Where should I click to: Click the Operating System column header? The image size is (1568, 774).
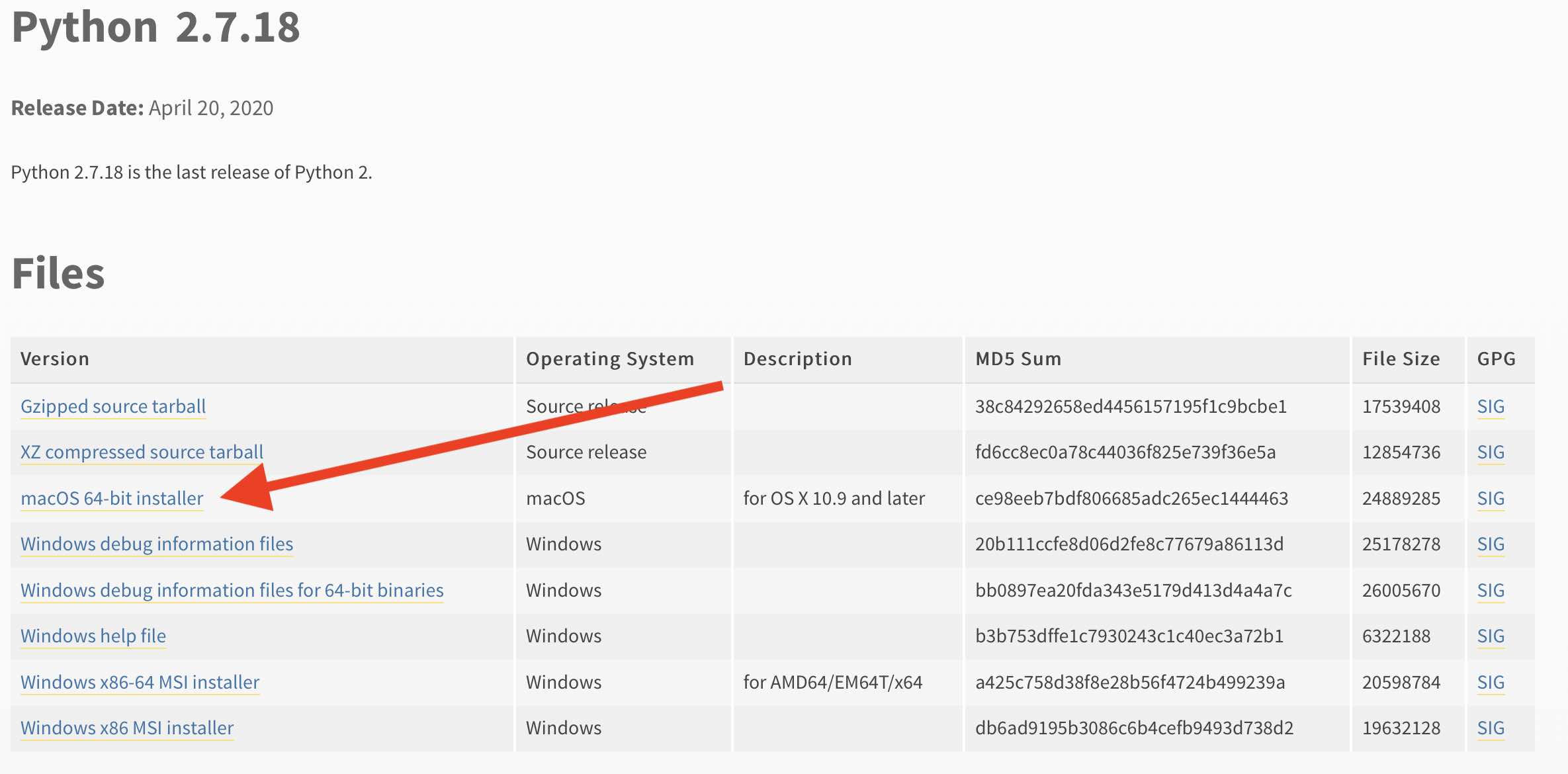609,359
